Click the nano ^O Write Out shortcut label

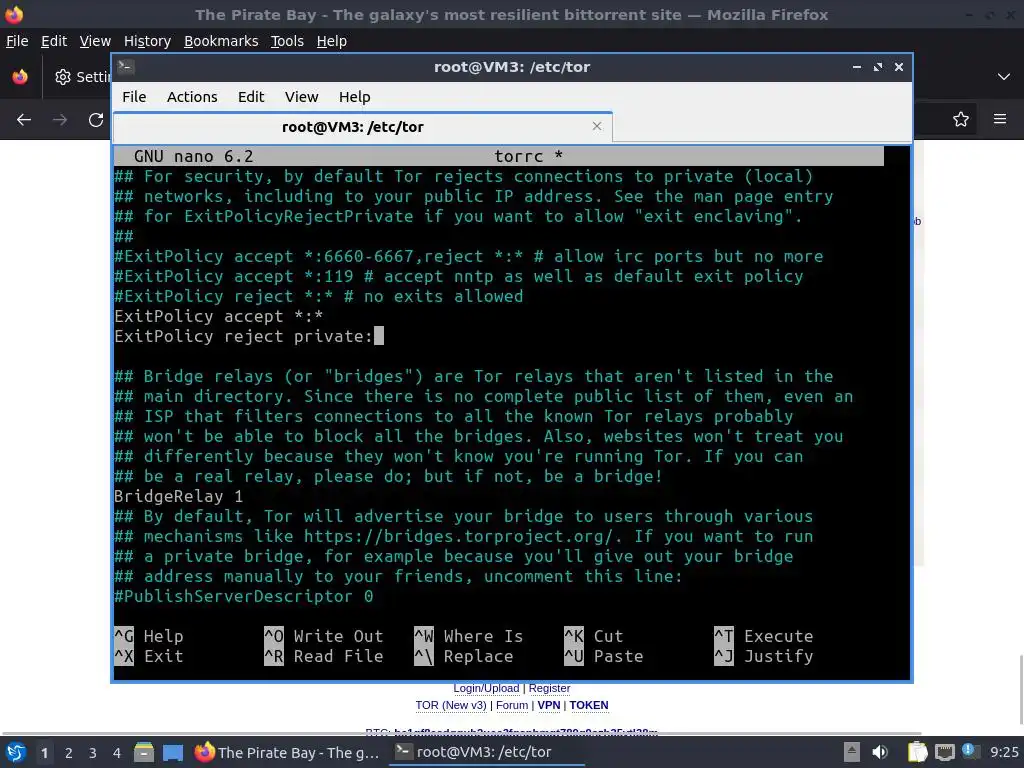coord(323,636)
